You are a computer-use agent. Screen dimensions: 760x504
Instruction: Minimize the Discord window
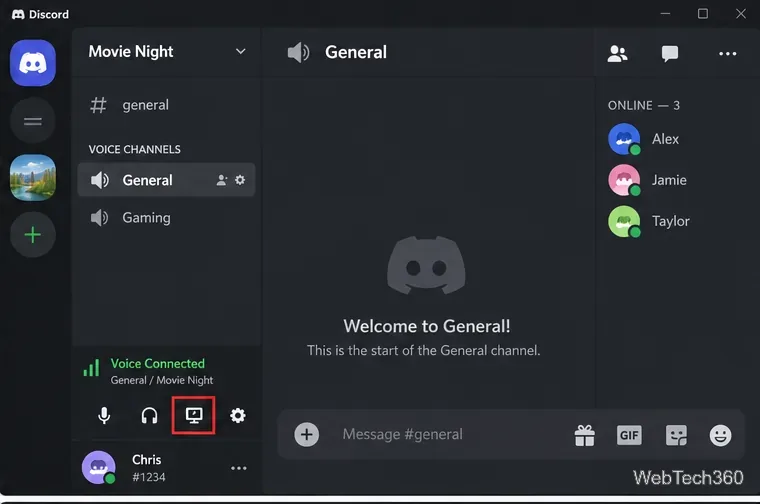pyautogui.click(x=665, y=14)
